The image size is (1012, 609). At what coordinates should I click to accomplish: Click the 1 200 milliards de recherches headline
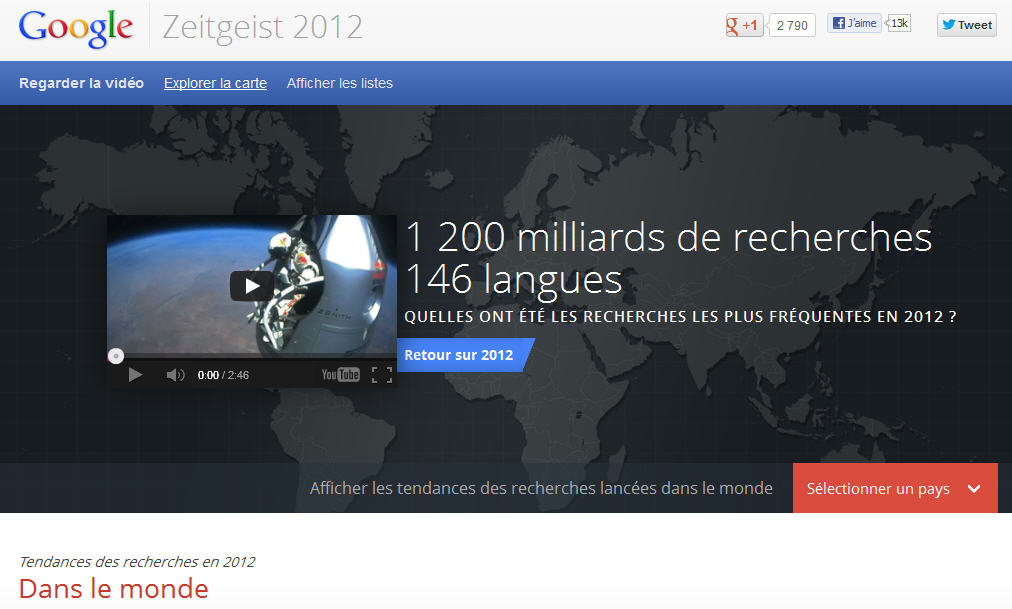tap(669, 237)
